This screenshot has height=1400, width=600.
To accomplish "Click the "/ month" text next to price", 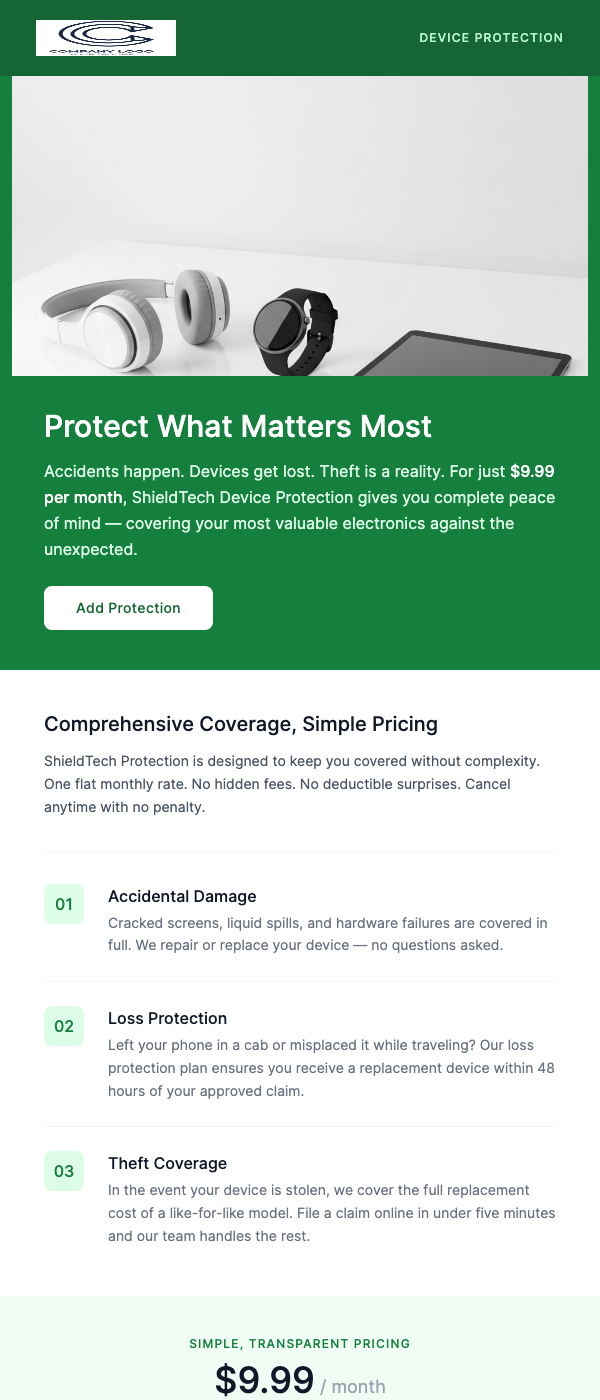I will 353,1386.
